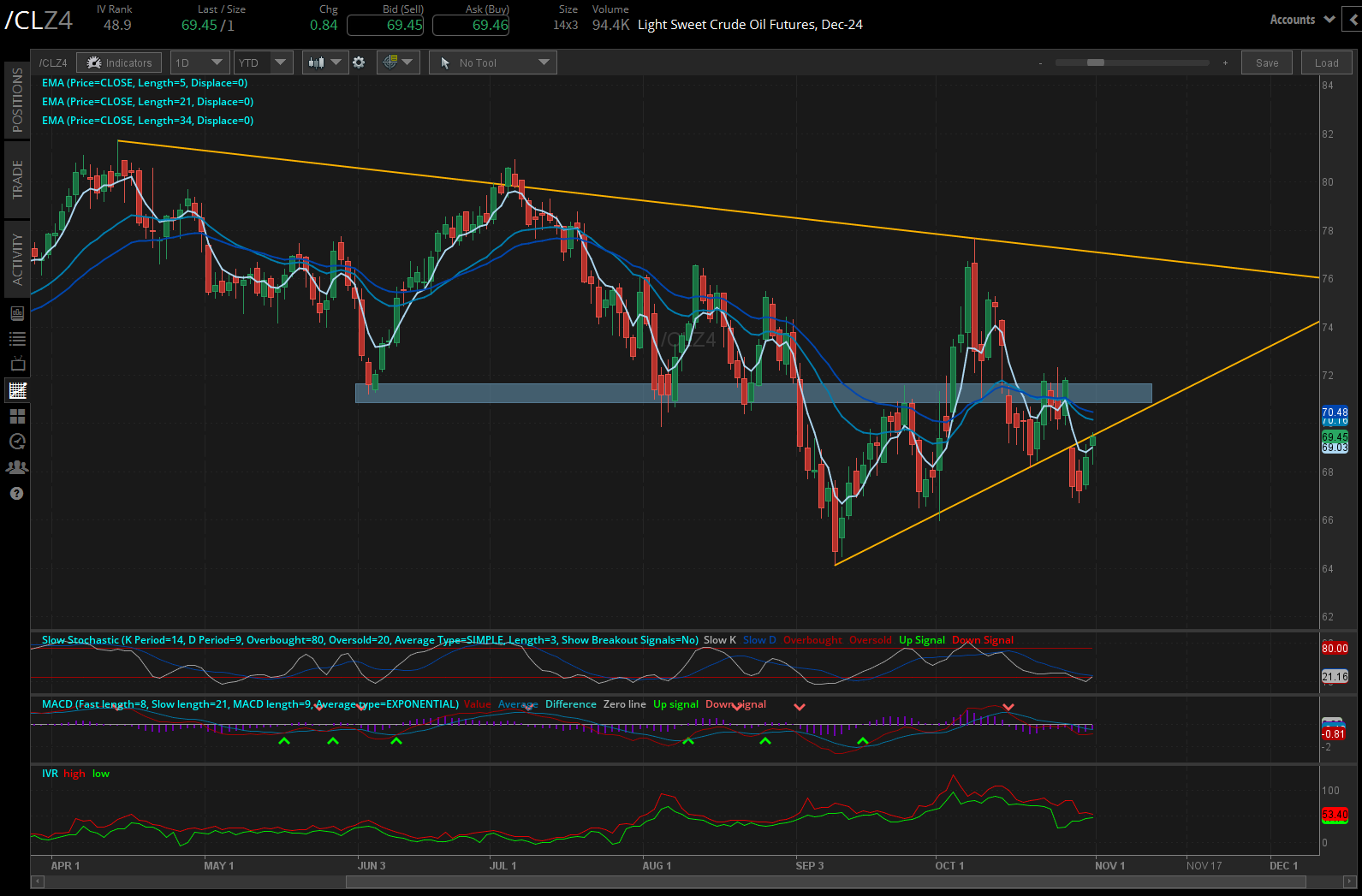
Task: Open the flexible grid sidebar icon
Action: [x=17, y=417]
